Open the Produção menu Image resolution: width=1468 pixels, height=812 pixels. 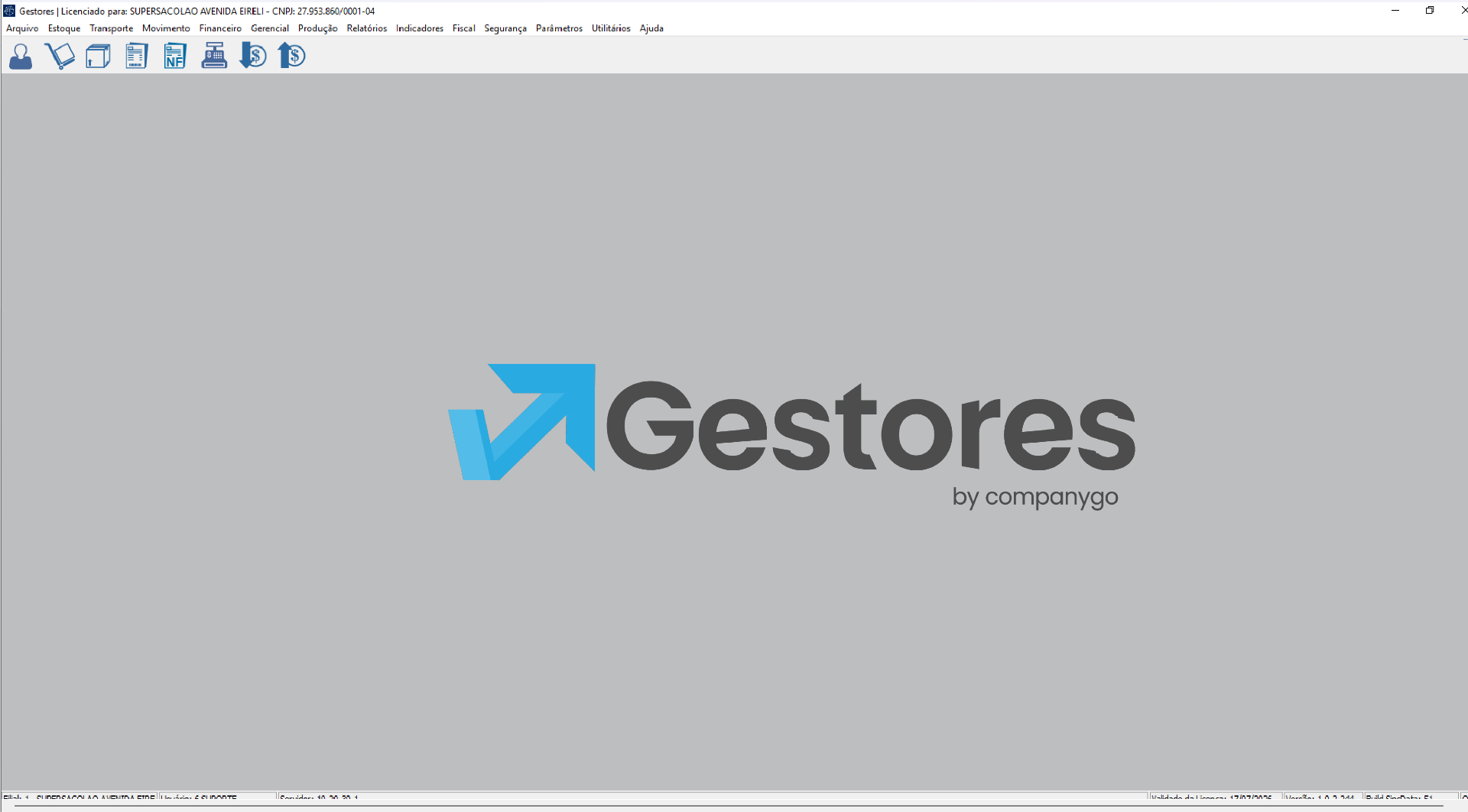click(x=317, y=28)
